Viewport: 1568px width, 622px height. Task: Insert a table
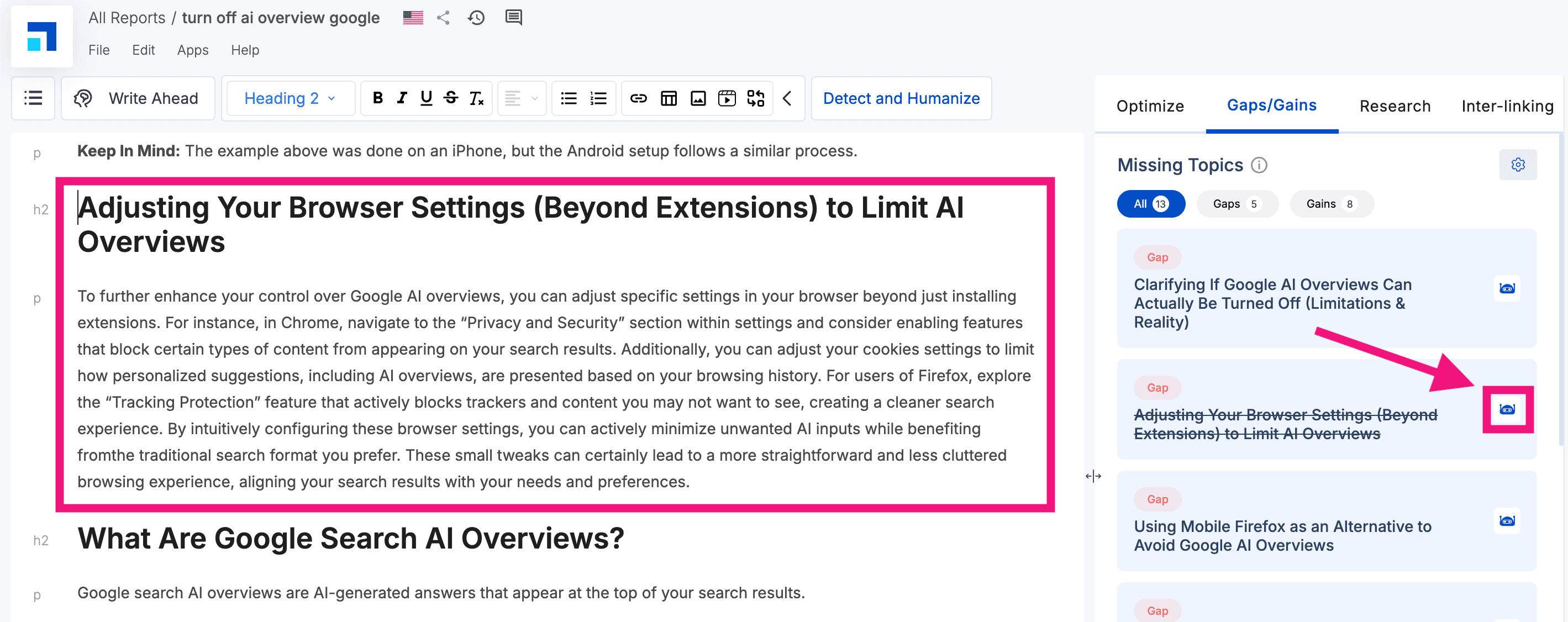[669, 98]
